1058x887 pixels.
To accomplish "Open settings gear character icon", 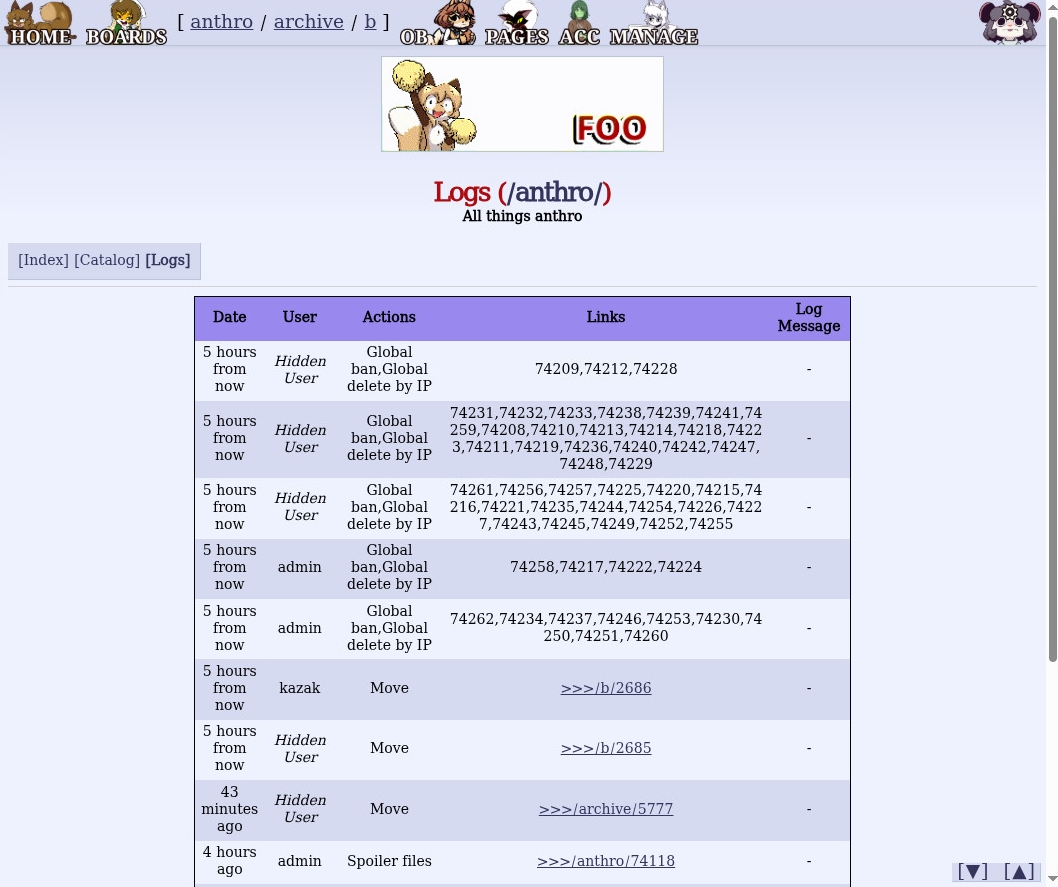I will (x=1009, y=23).
